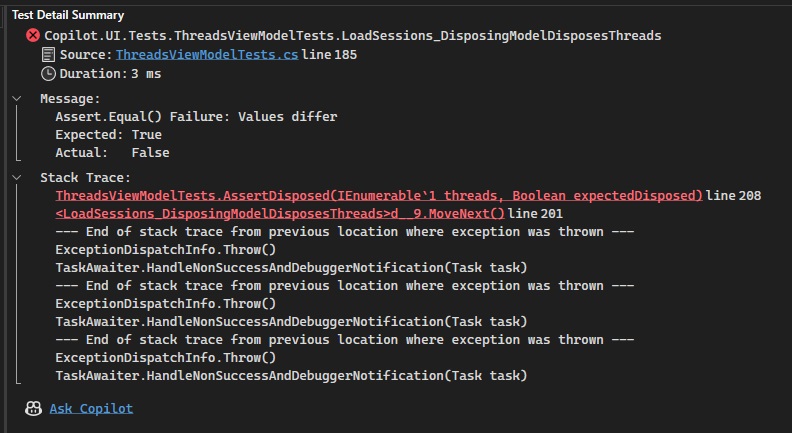Click the Ask Copilot link
The width and height of the screenshot is (792, 433).
(x=91, y=408)
